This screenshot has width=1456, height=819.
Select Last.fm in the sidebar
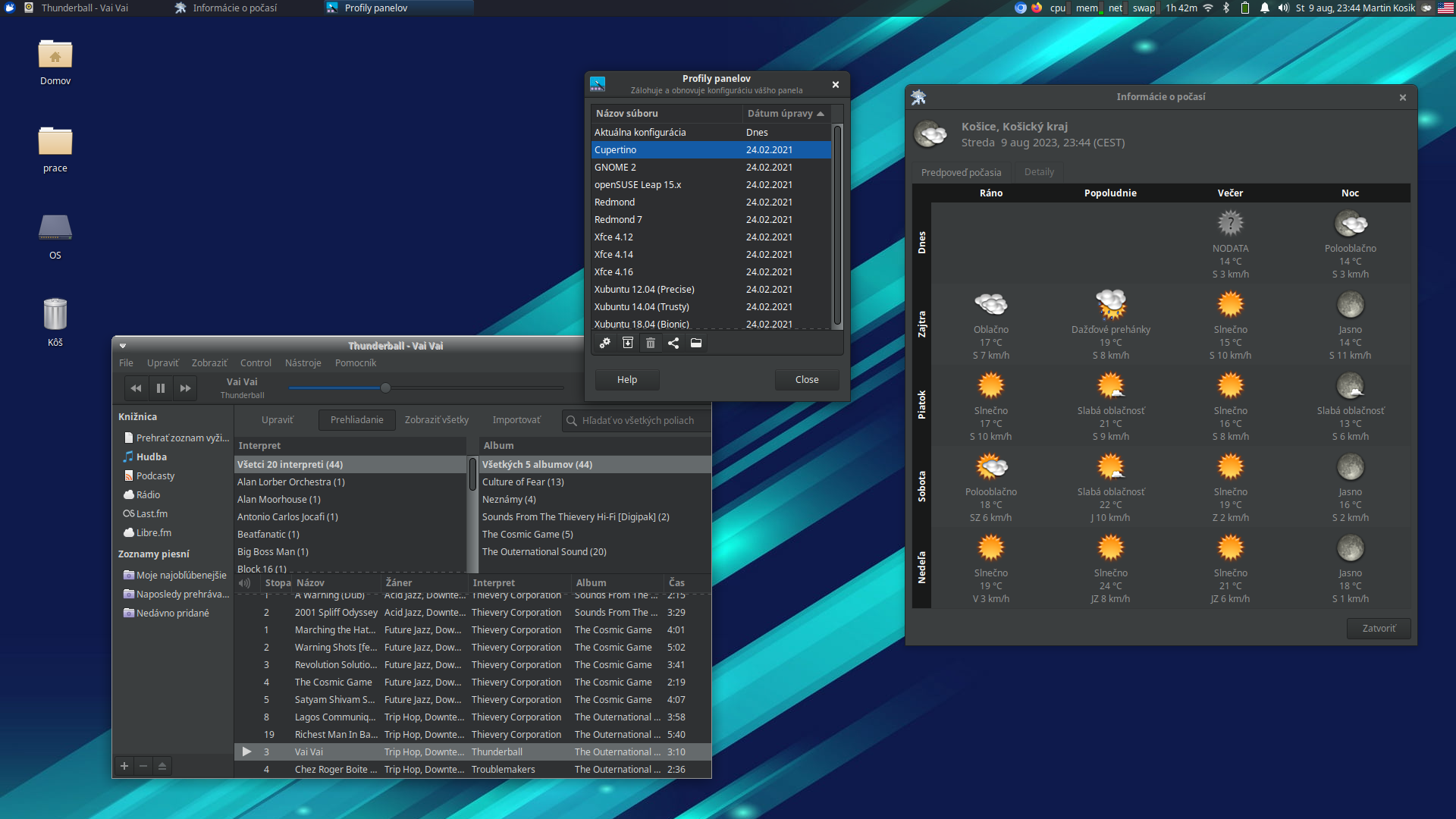152,513
